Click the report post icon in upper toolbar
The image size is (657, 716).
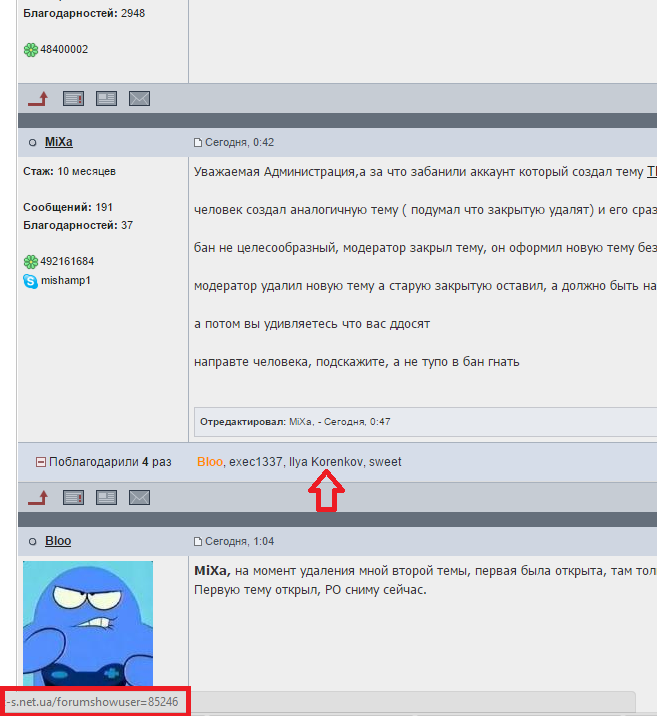pyautogui.click(x=73, y=99)
